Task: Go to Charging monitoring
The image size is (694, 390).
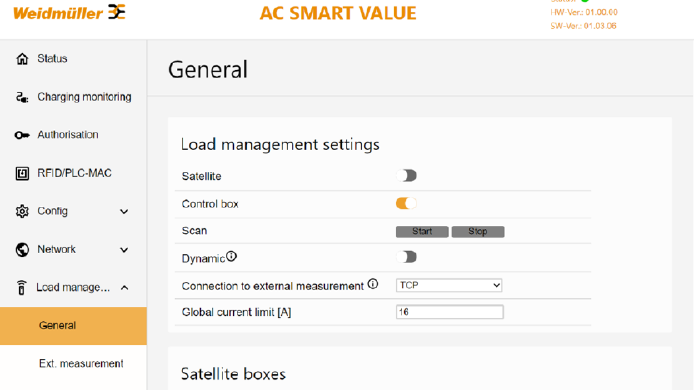Action: (x=84, y=97)
